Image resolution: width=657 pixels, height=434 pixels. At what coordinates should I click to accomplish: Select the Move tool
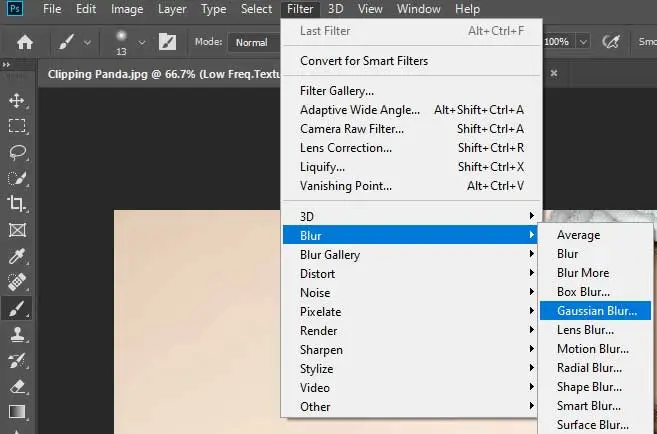pos(17,101)
